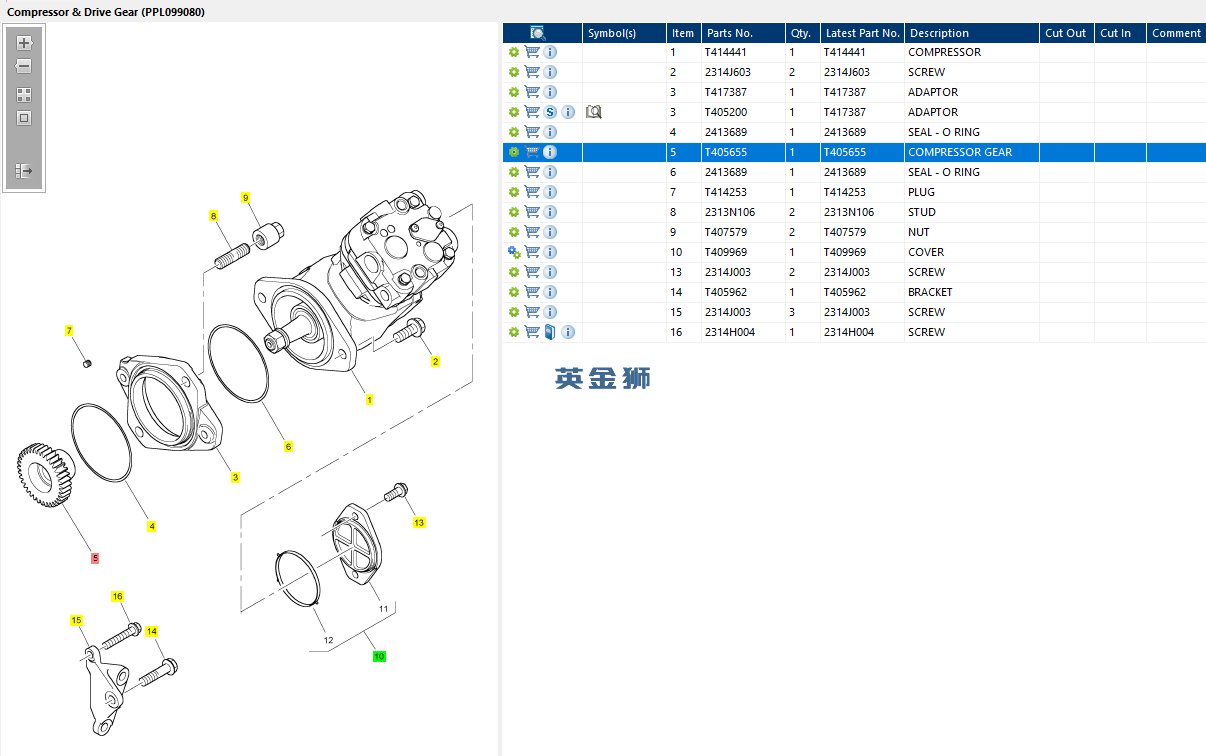Click double-gear assembly icon on COVER row
Screen dimensions: 1206x756
tap(514, 252)
